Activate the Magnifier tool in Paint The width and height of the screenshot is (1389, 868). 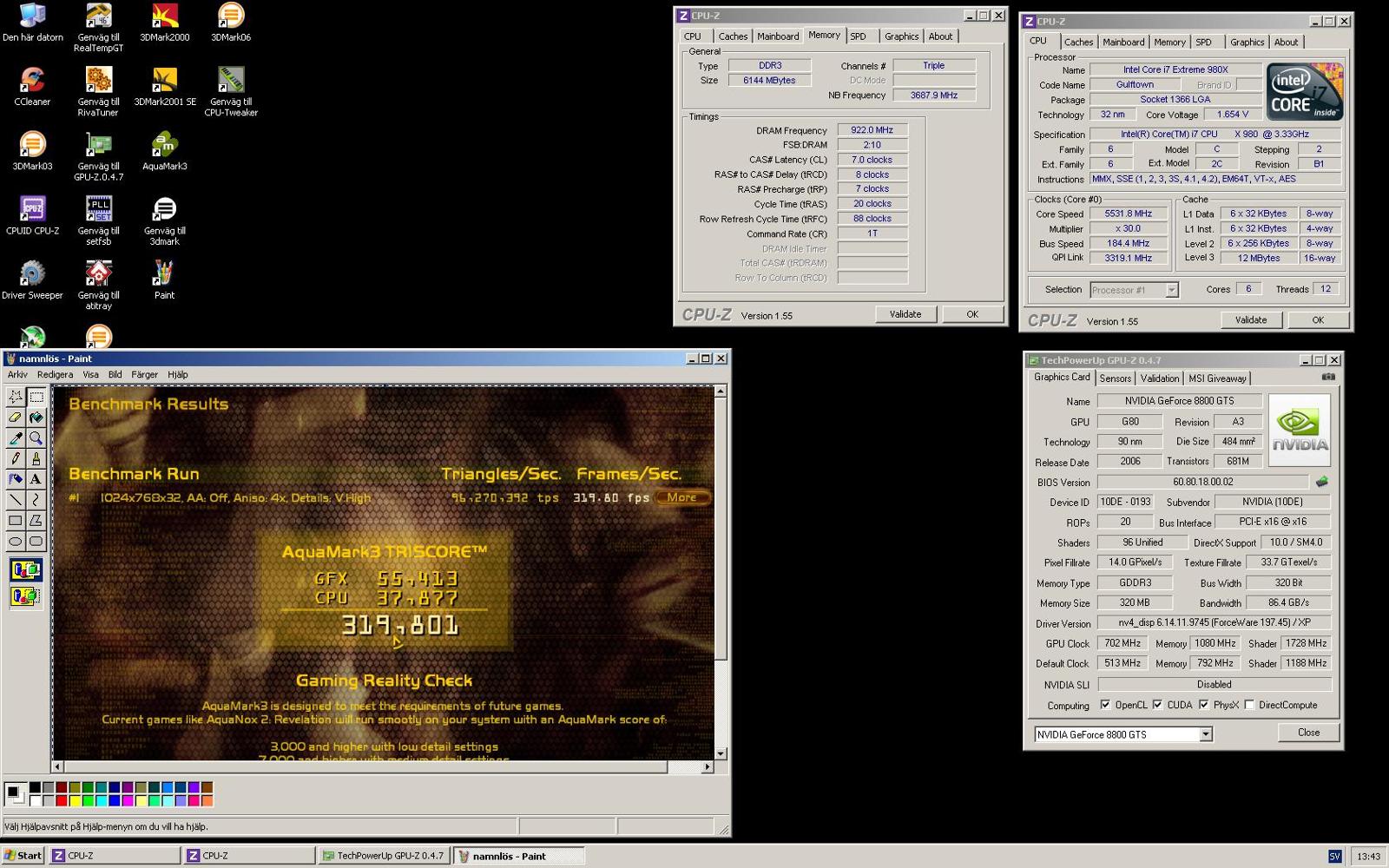pyautogui.click(x=36, y=438)
